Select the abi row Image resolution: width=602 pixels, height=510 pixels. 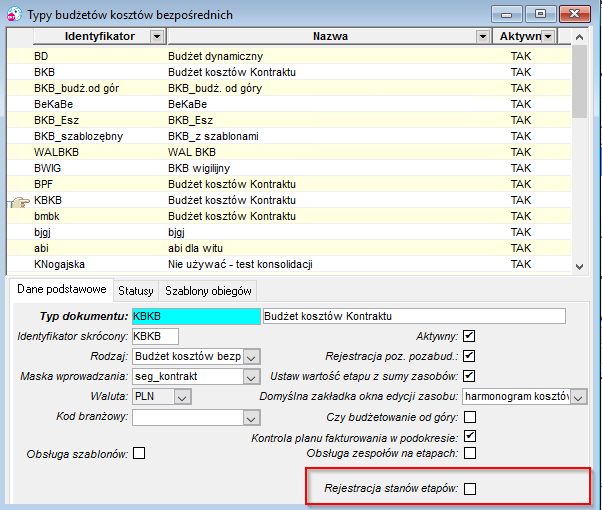point(289,248)
